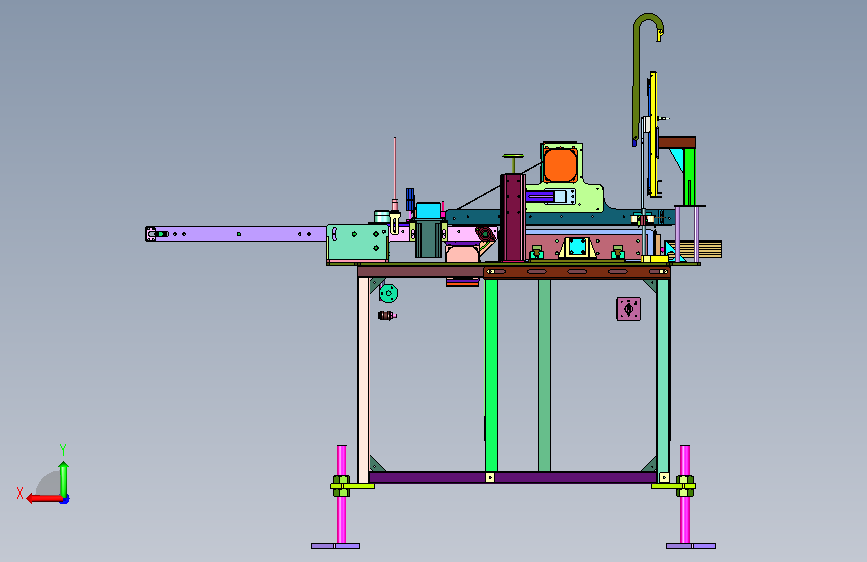Select the left lavender foot pad
The image size is (867, 562).
pos(335,546)
